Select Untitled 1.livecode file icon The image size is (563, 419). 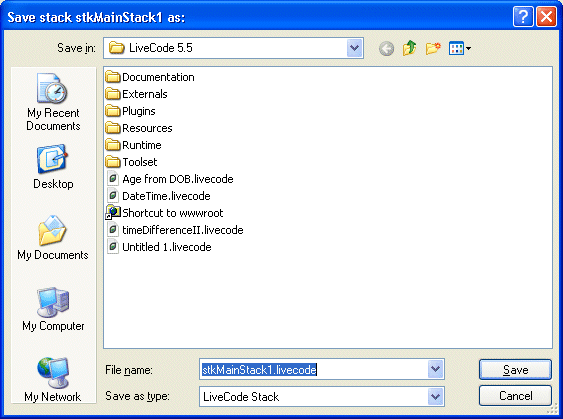(x=113, y=247)
